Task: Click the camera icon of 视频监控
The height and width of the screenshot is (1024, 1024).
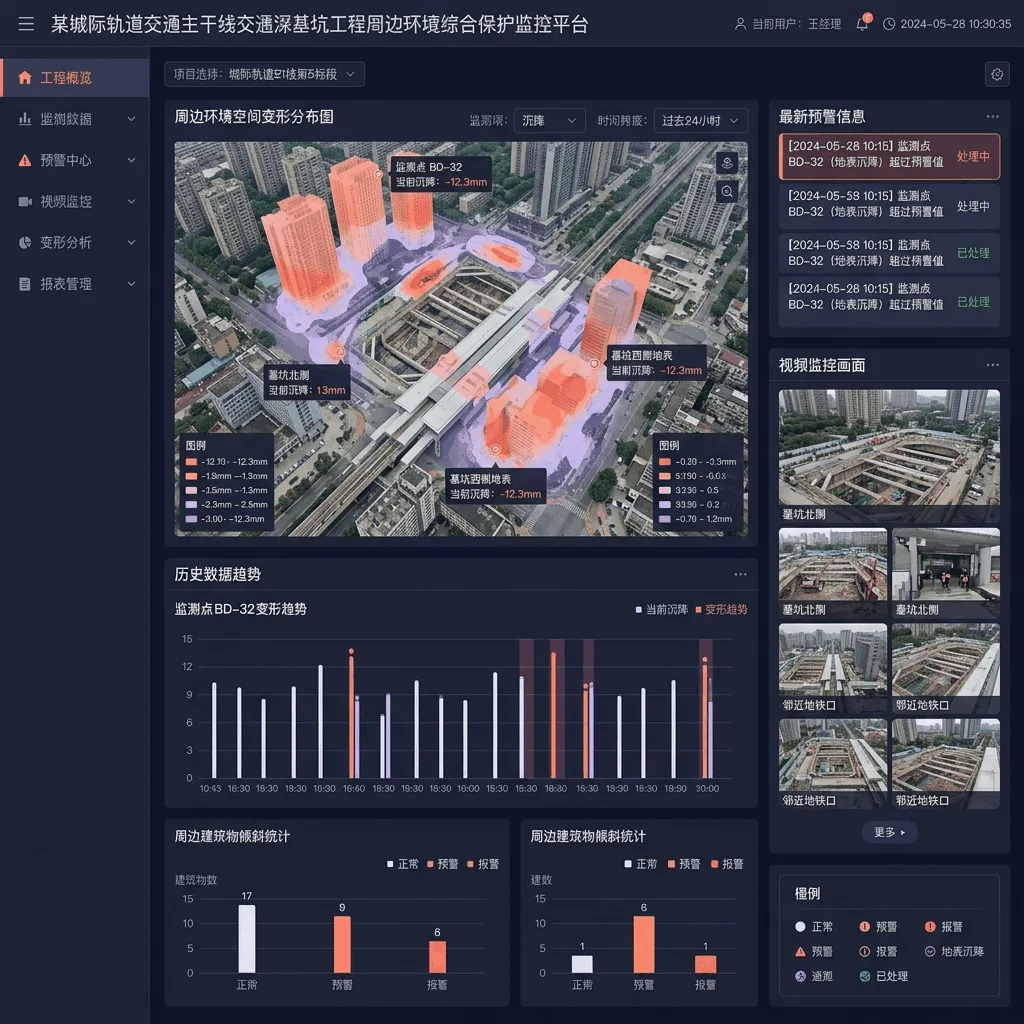Action: 25,201
